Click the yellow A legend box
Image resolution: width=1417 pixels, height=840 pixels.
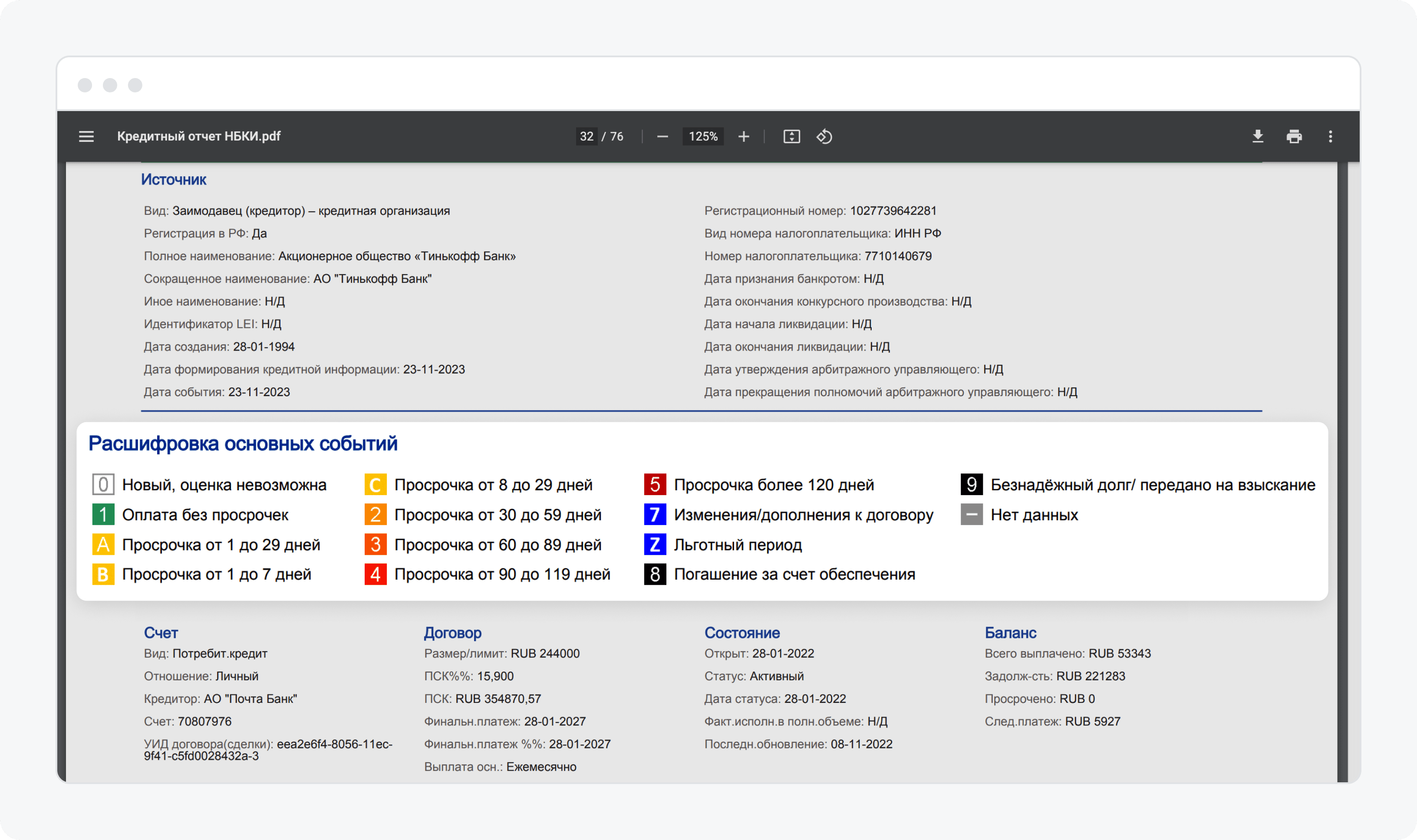point(103,545)
